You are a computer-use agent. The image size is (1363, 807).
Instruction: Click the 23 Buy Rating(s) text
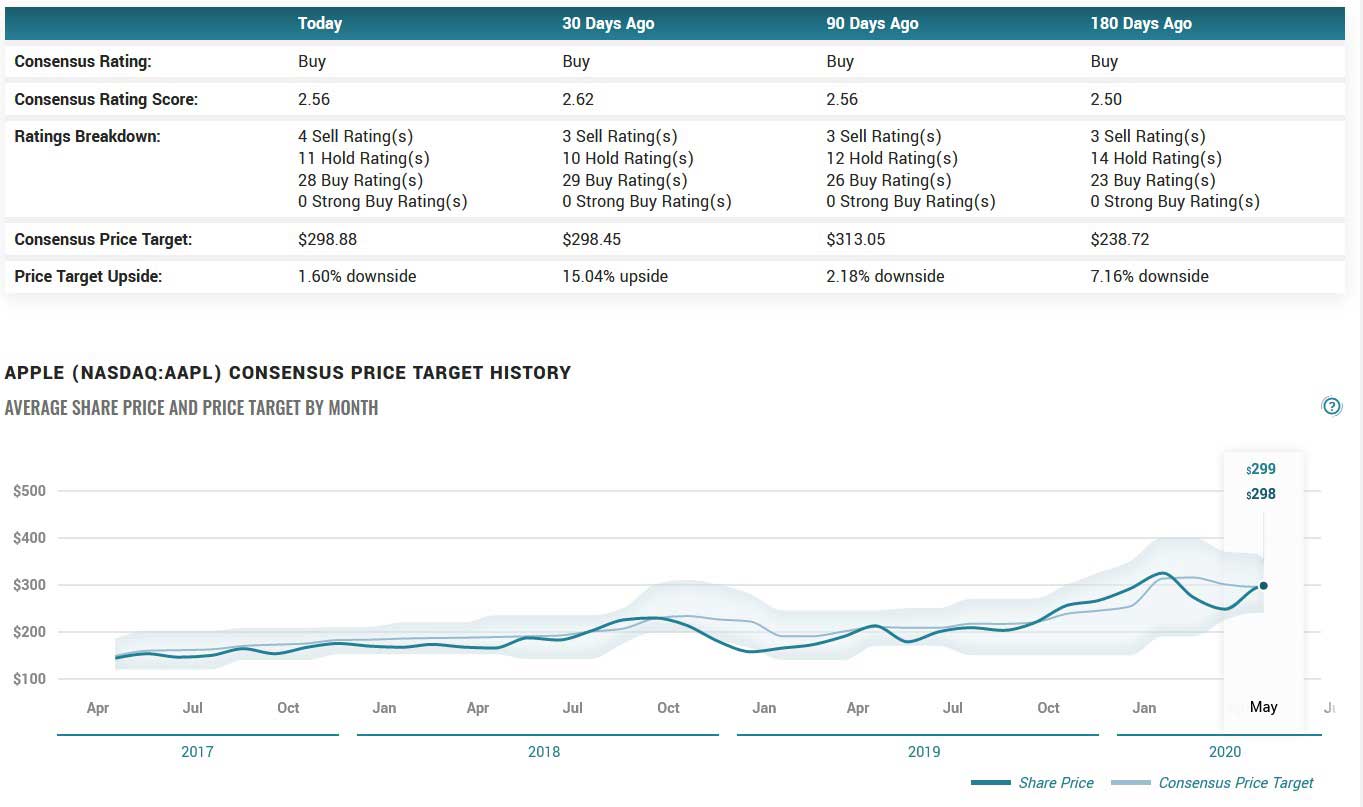click(x=1152, y=180)
